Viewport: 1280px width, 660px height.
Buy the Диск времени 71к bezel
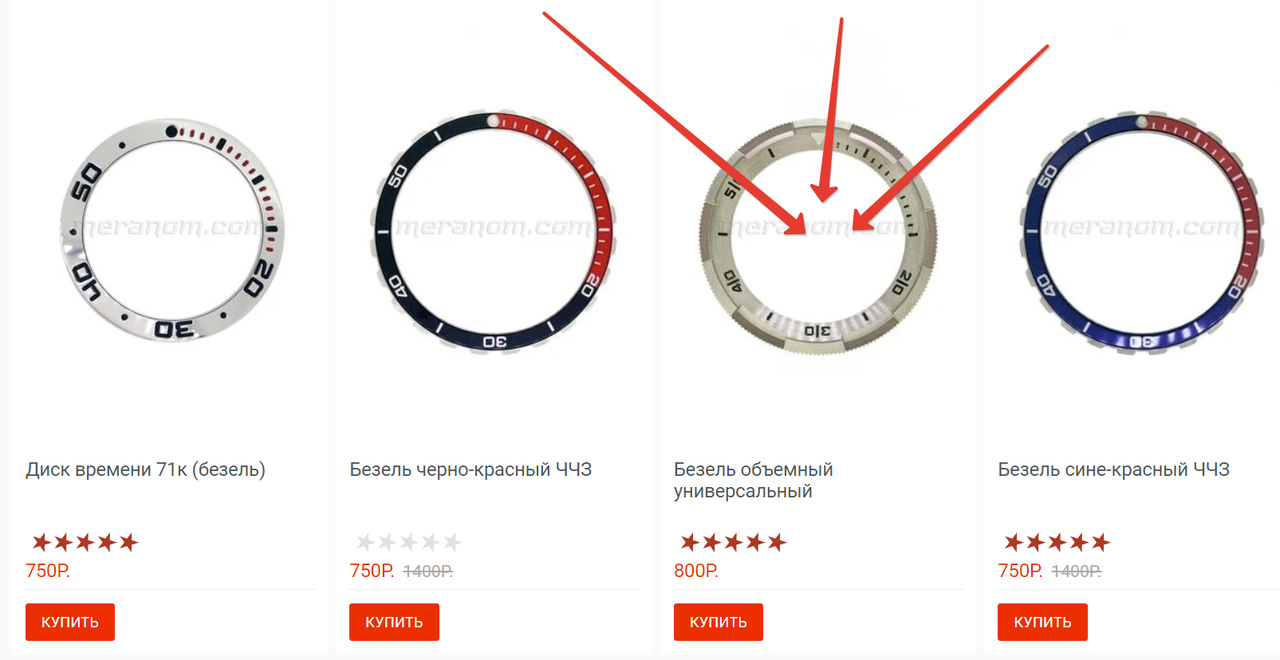coord(70,622)
